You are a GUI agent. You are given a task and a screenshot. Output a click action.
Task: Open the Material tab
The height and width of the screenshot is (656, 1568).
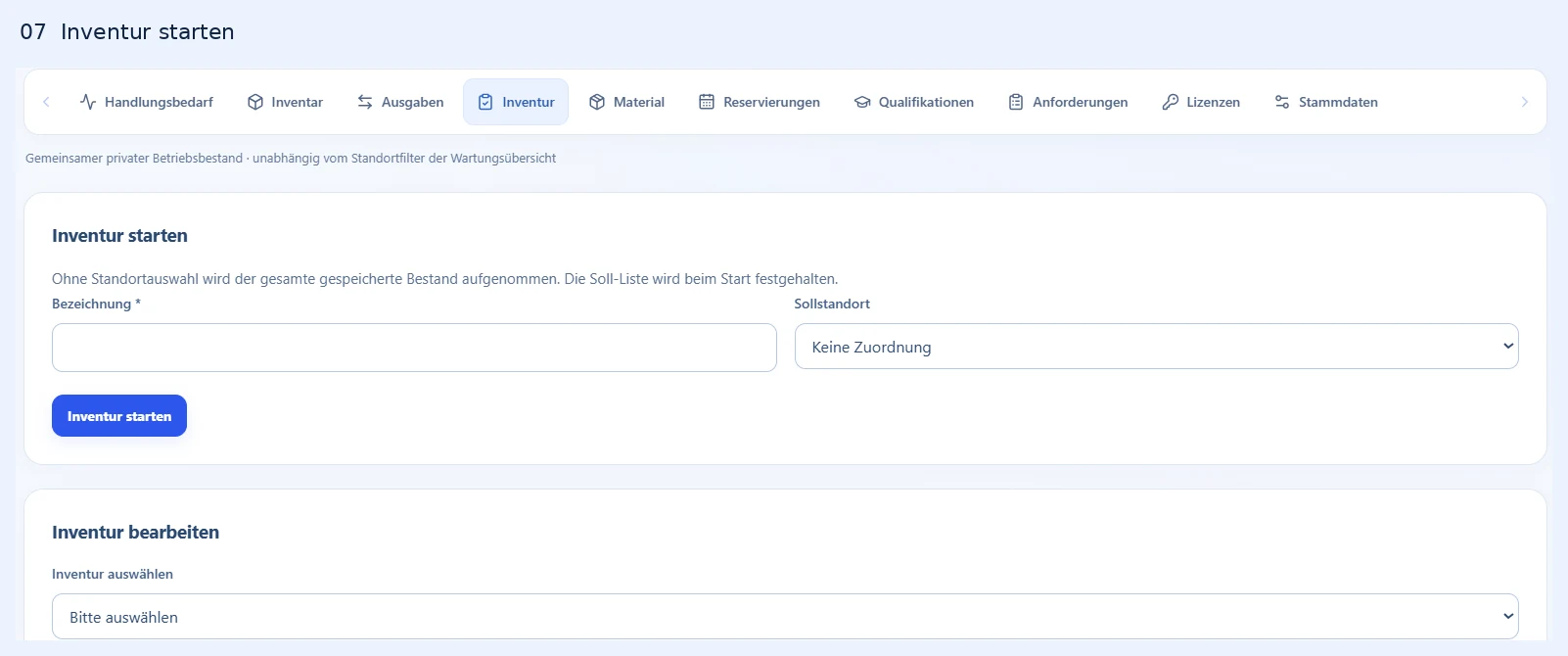(x=626, y=102)
